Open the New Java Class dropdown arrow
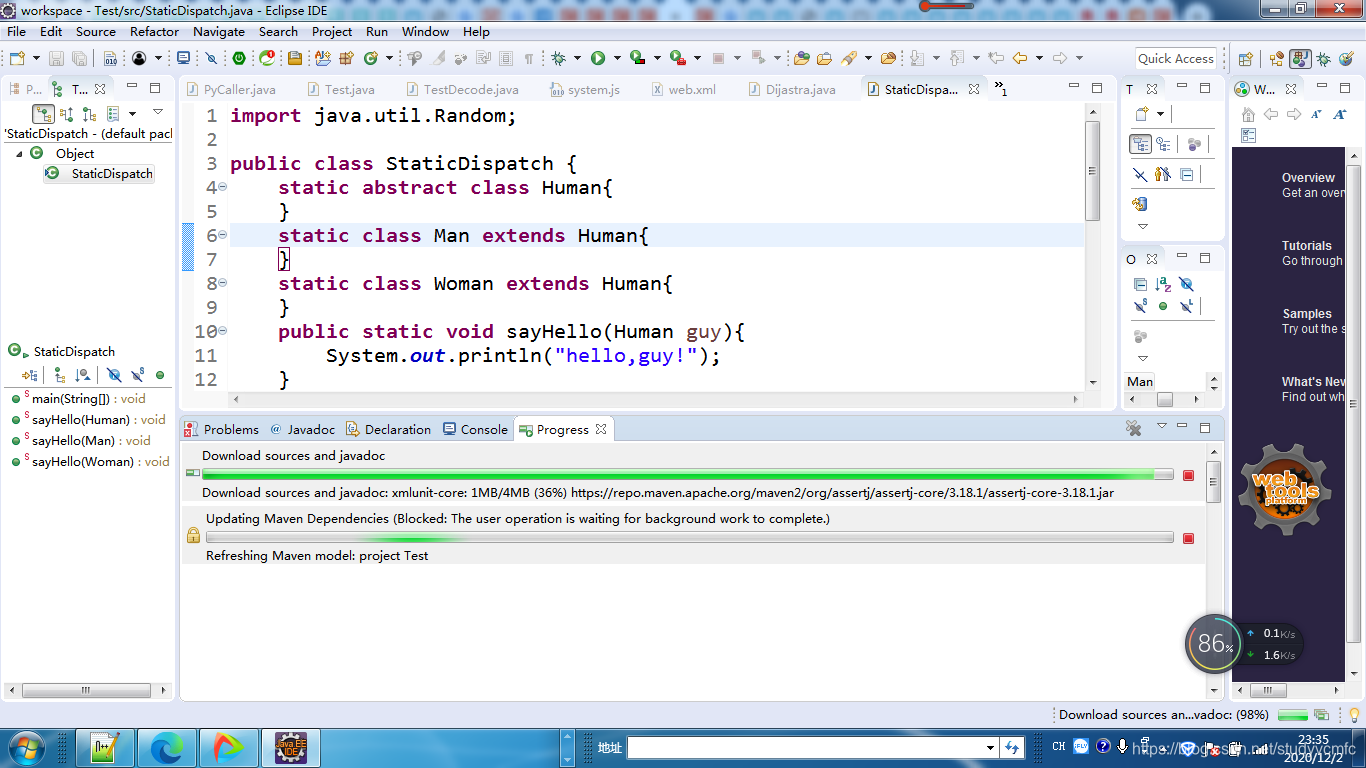 tap(388, 59)
